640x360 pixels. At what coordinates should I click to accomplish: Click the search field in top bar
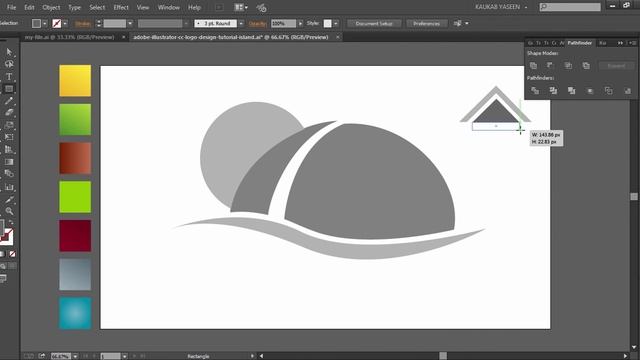coord(570,7)
